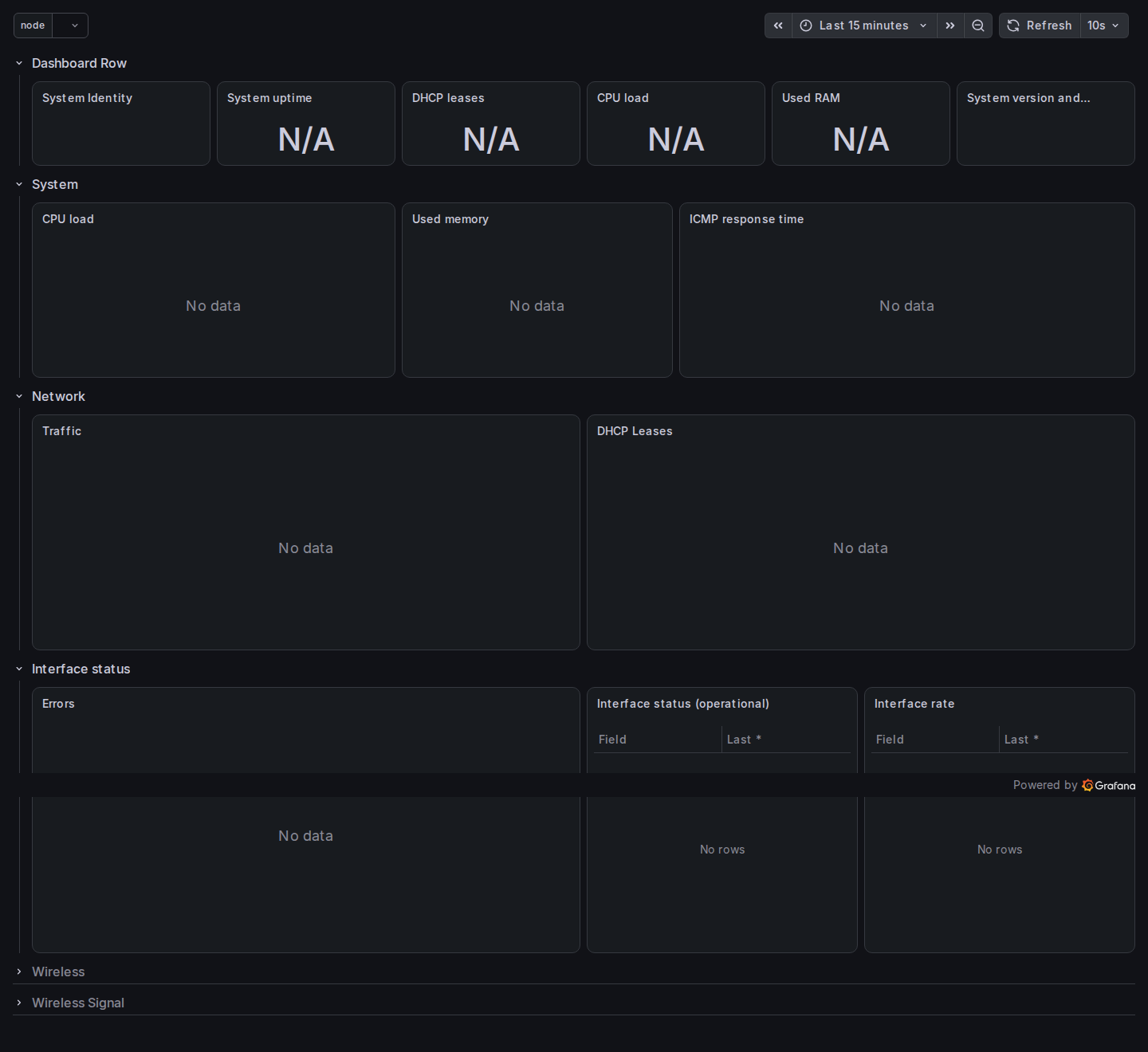Click the N/A value in System uptime
Viewport: 1148px width, 1052px height.
click(x=306, y=139)
